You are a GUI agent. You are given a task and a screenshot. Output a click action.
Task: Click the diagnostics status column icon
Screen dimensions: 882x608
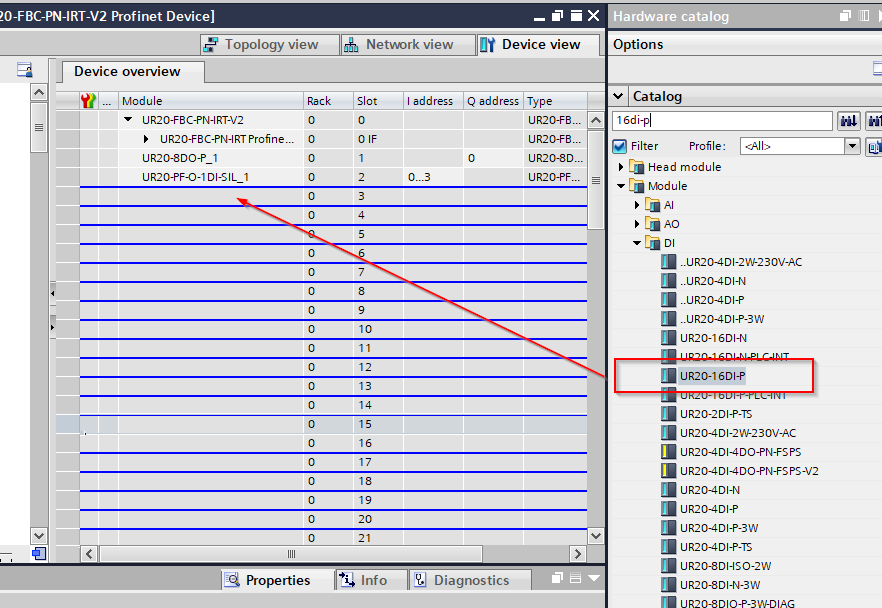coord(88,101)
